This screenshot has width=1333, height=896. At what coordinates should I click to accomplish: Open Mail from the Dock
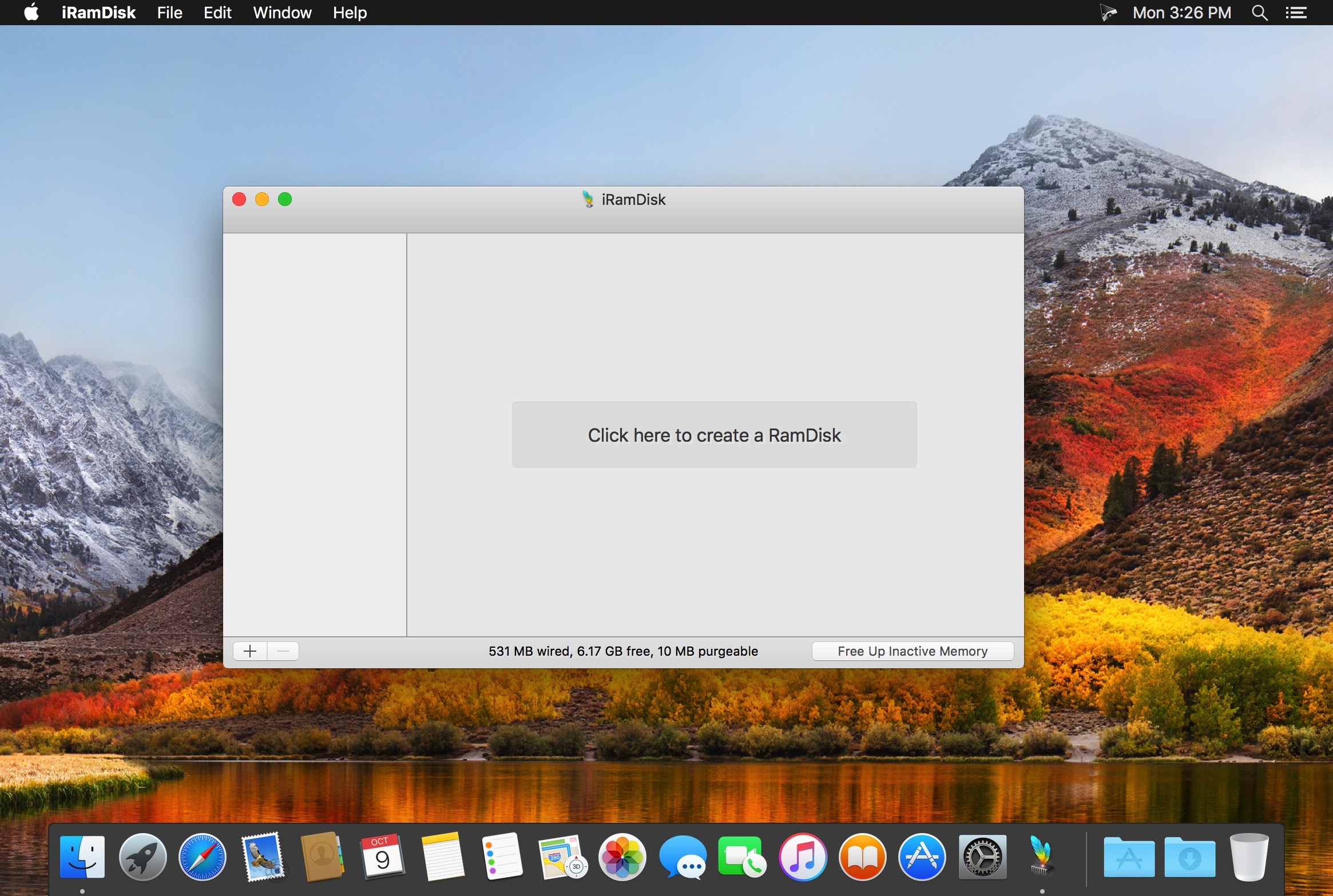(x=263, y=857)
